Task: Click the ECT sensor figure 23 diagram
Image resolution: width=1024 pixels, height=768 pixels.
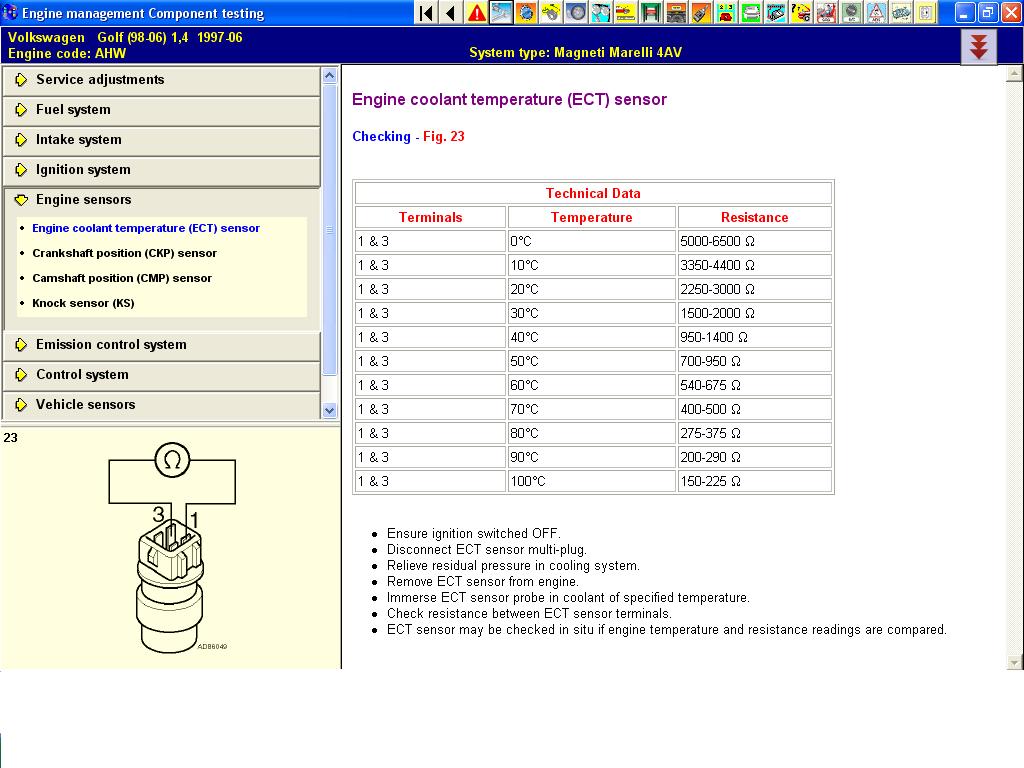Action: click(172, 548)
